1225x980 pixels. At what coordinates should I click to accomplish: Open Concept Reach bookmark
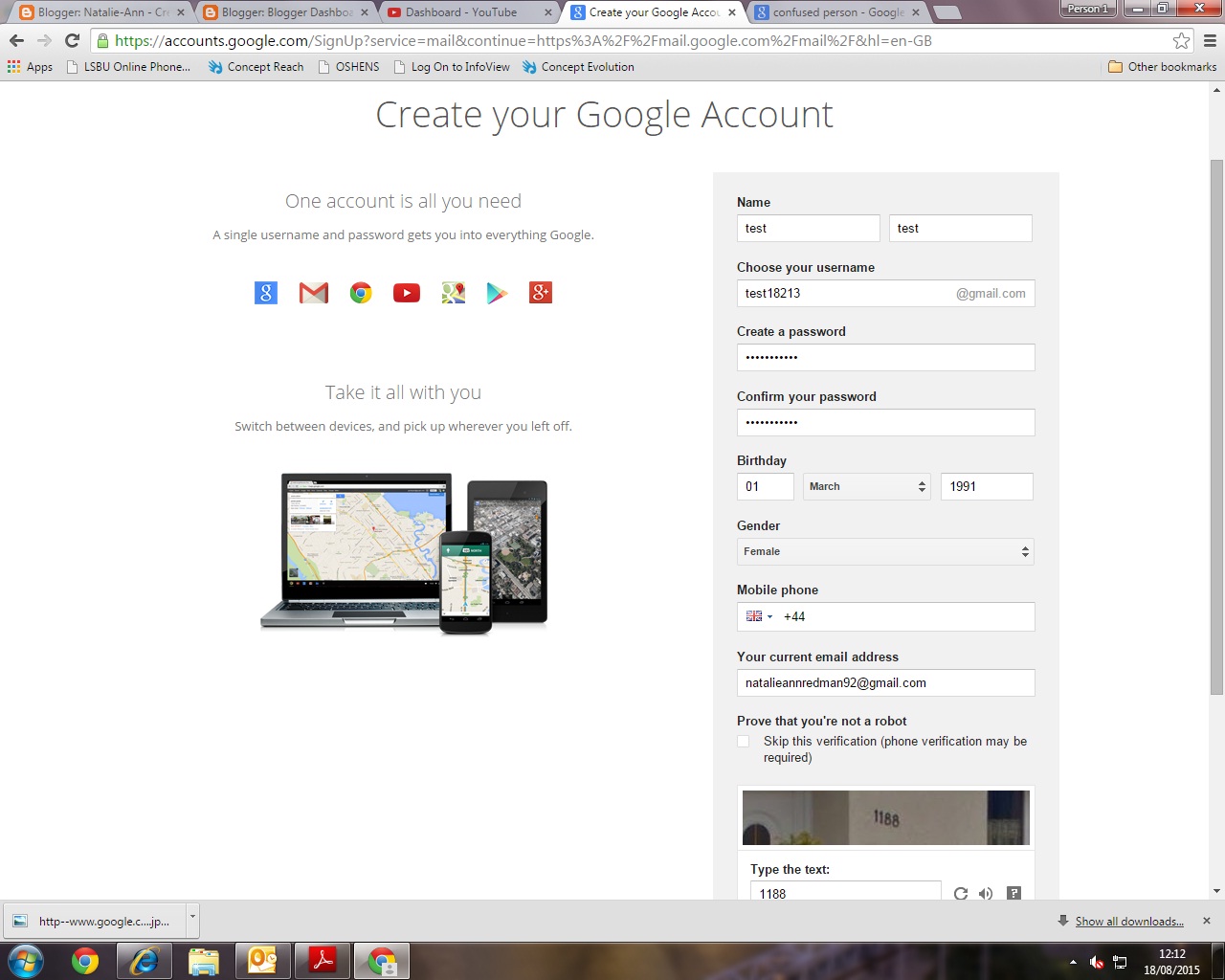[256, 67]
